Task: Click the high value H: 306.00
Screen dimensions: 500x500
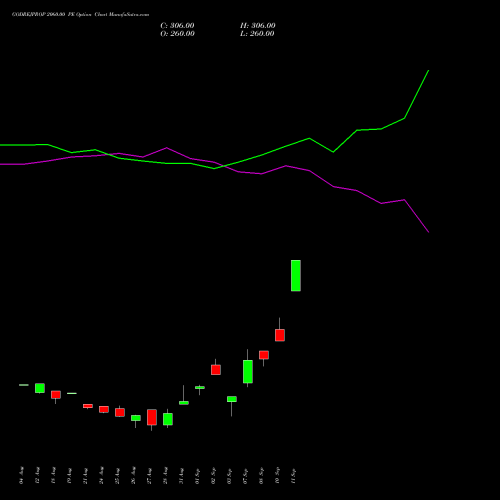Action: [258, 26]
